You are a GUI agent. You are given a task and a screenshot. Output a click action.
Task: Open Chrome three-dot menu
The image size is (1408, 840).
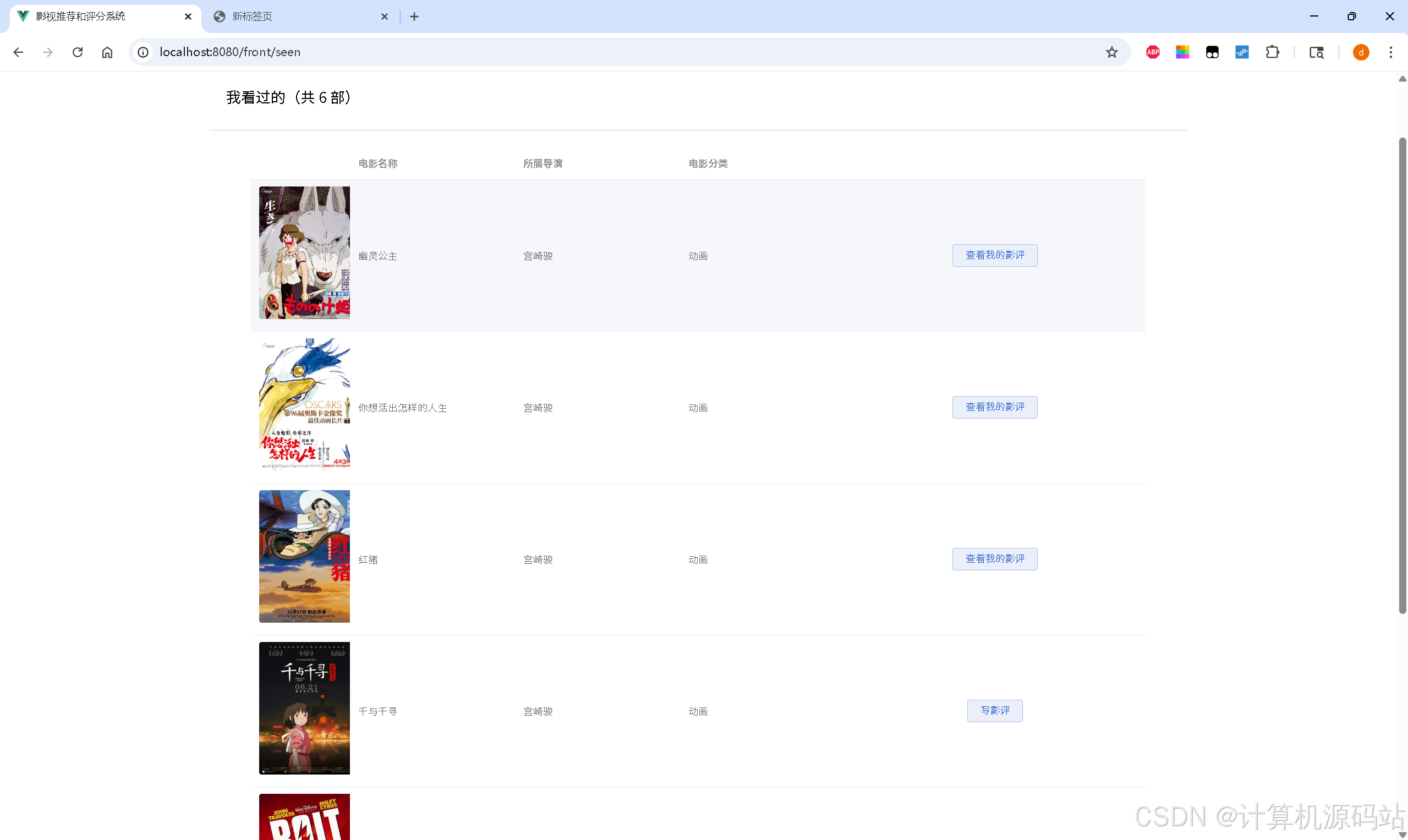click(1390, 52)
